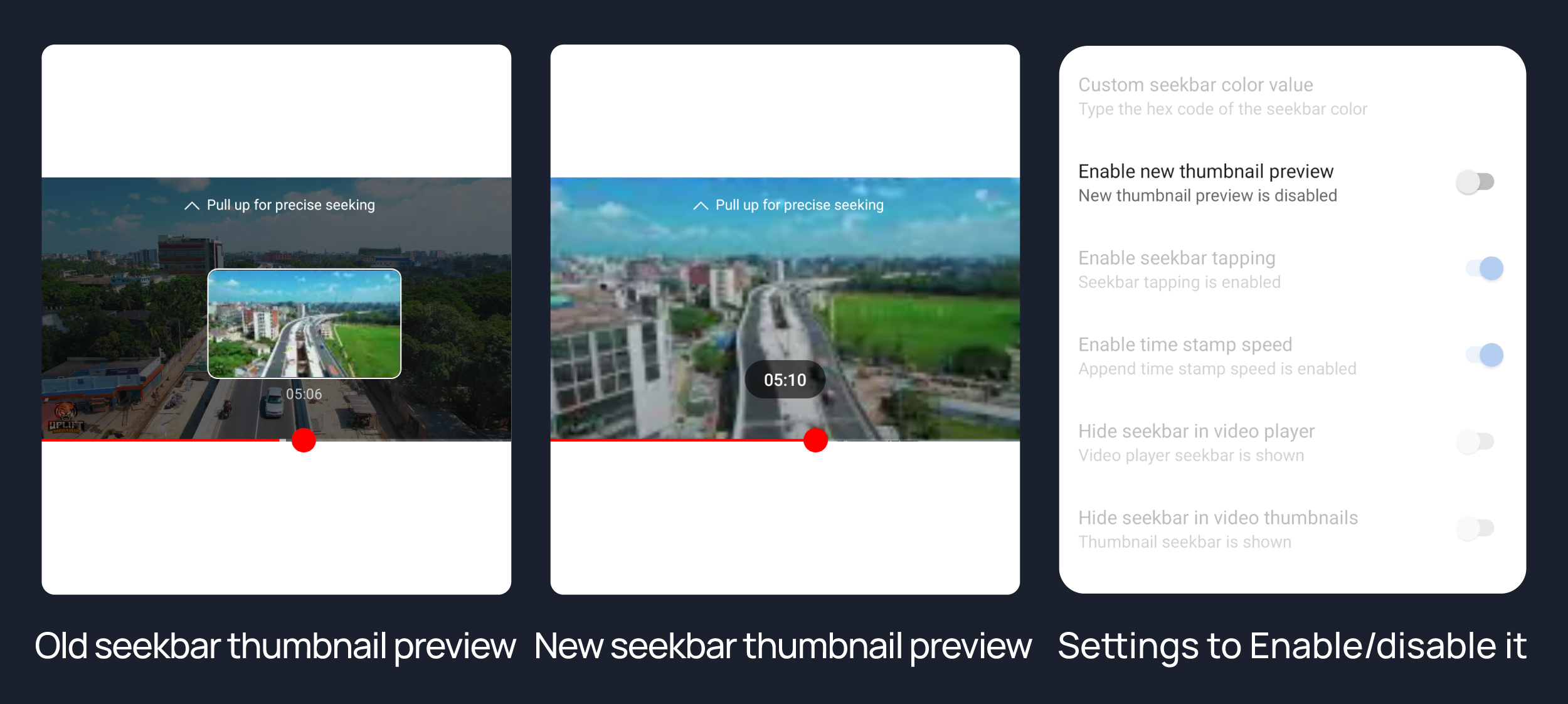Click the small thumbnail preview above 05:06
The height and width of the screenshot is (704, 1568).
(304, 324)
